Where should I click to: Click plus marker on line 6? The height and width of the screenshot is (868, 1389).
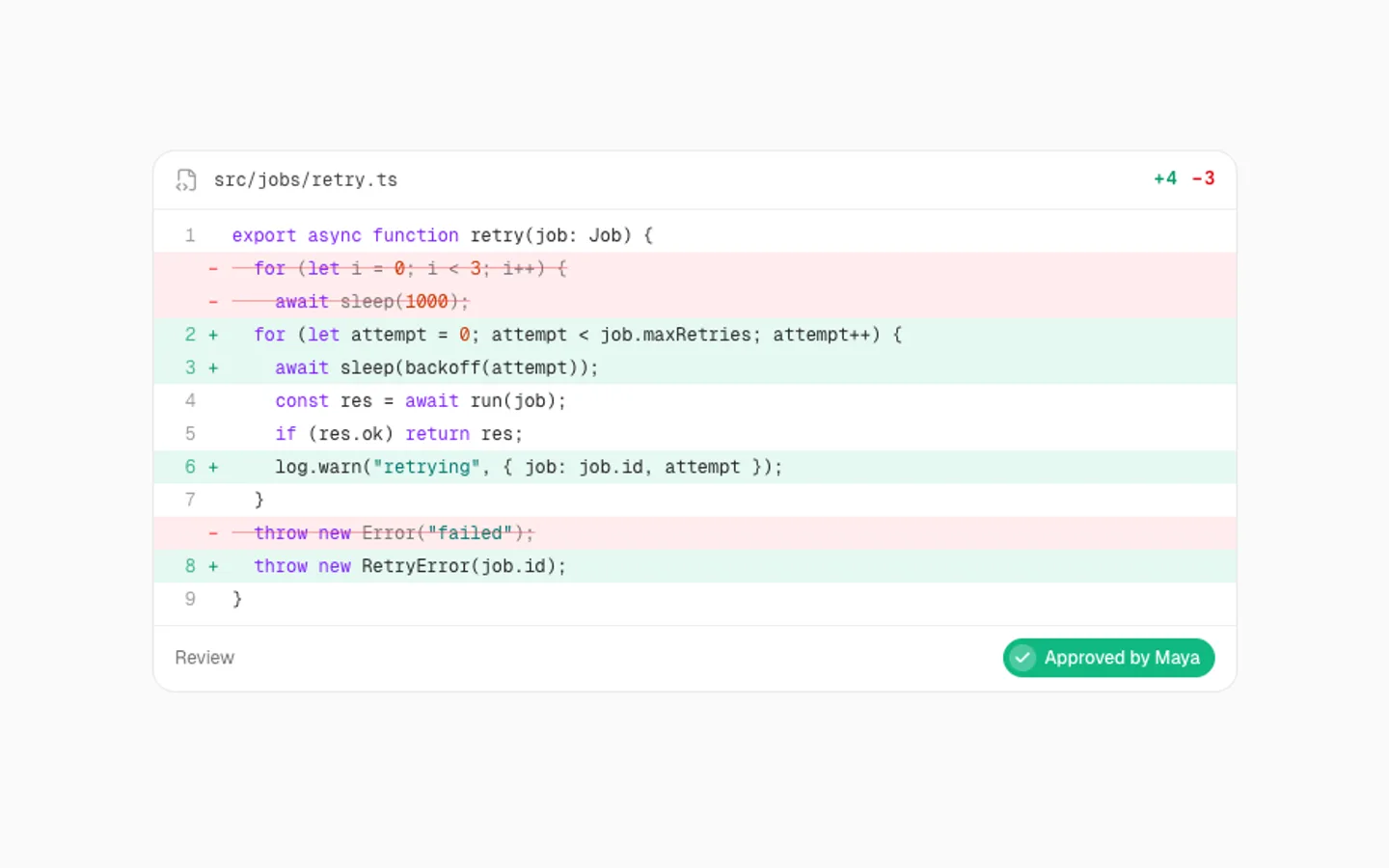213,467
